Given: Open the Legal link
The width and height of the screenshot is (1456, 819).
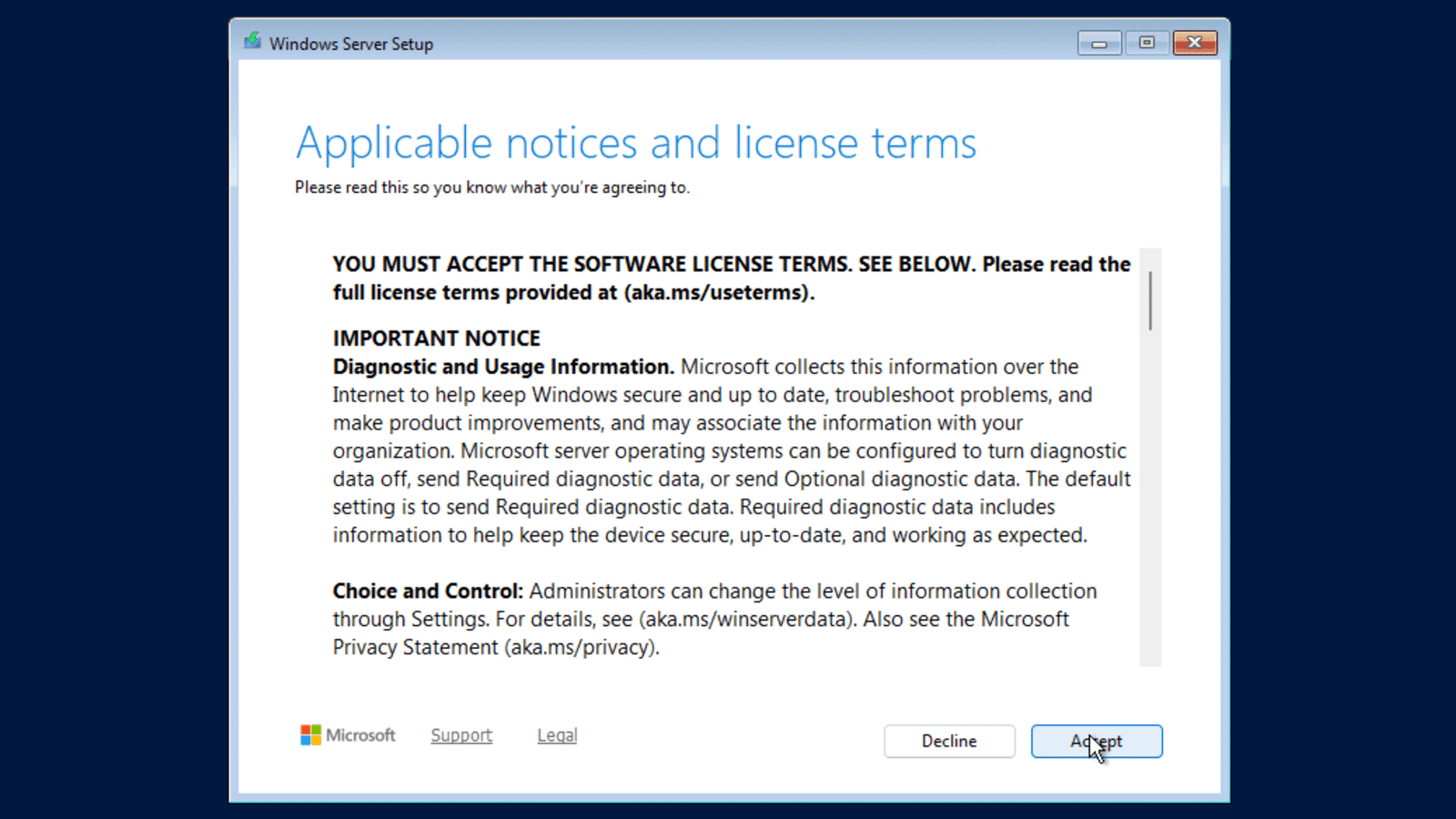Looking at the screenshot, I should [557, 735].
